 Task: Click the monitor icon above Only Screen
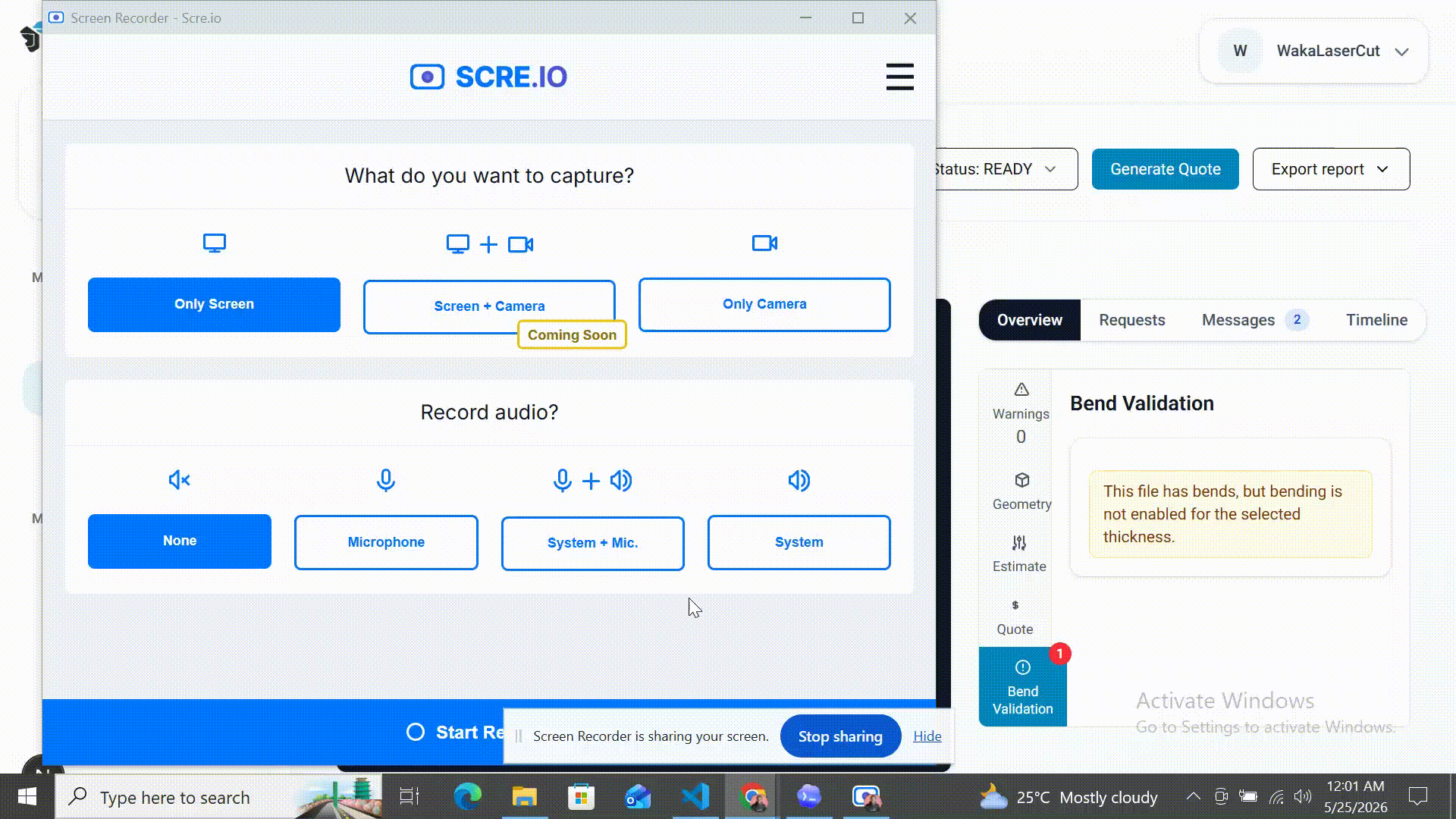coord(215,243)
